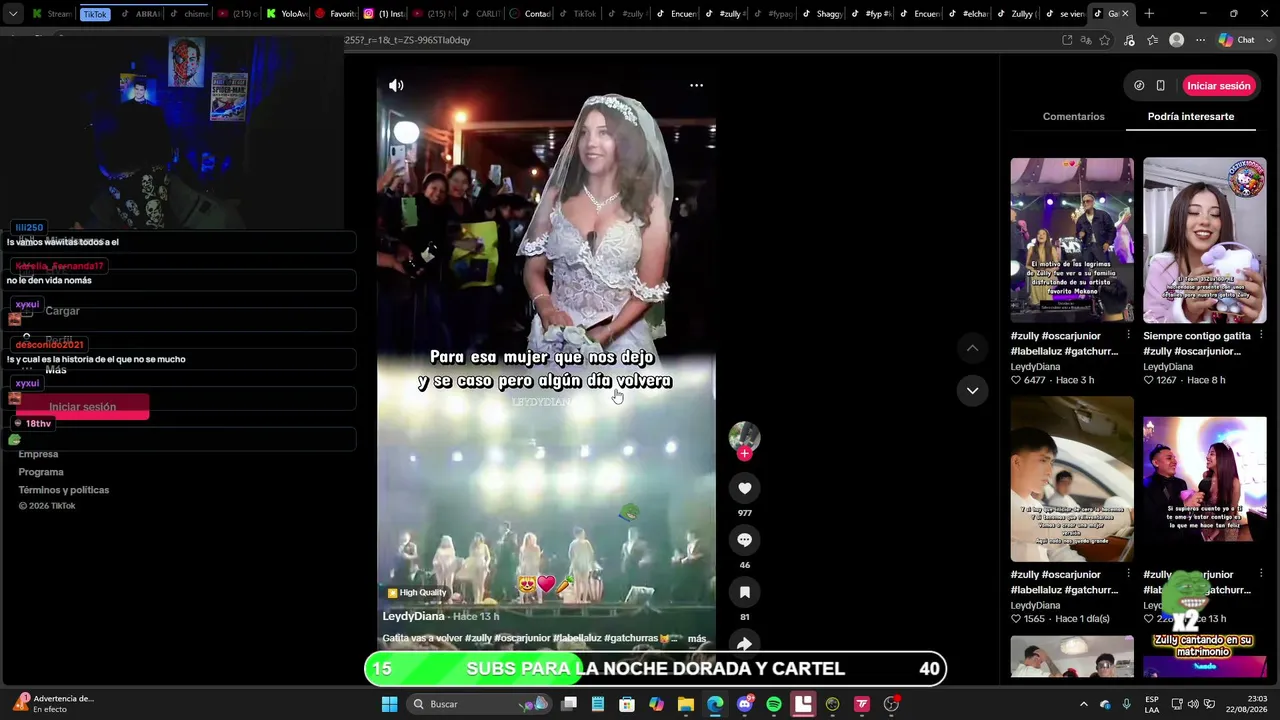Open the get-coins icon beside the phone icon
The height and width of the screenshot is (720, 1280).
coord(1139,86)
